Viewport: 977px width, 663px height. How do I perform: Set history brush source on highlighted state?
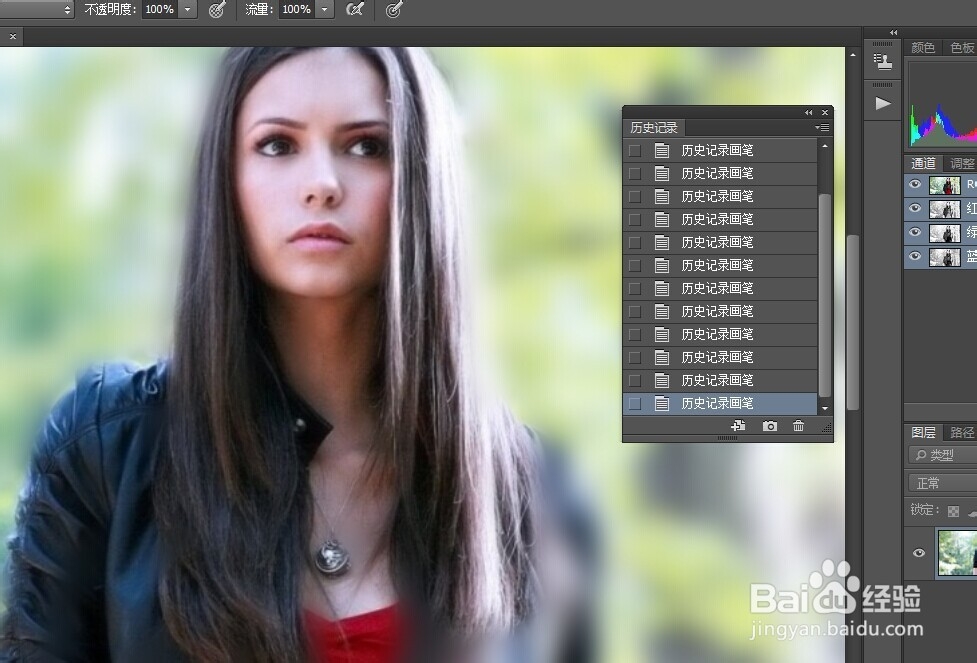[635, 404]
